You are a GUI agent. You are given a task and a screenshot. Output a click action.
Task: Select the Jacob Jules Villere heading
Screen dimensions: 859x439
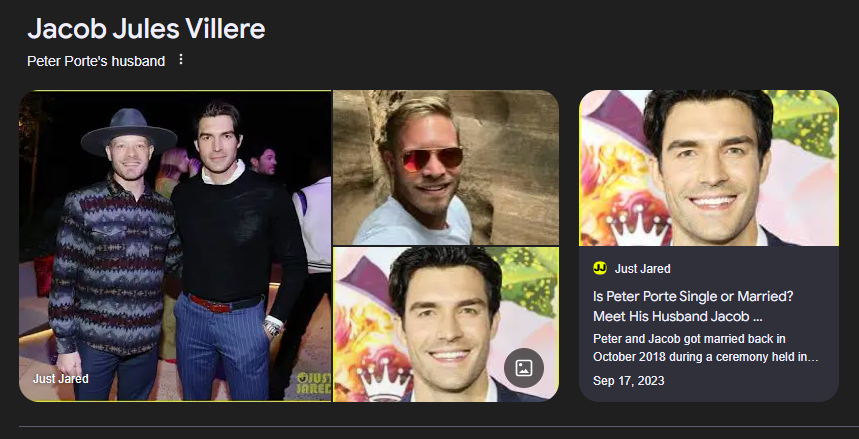(x=146, y=28)
